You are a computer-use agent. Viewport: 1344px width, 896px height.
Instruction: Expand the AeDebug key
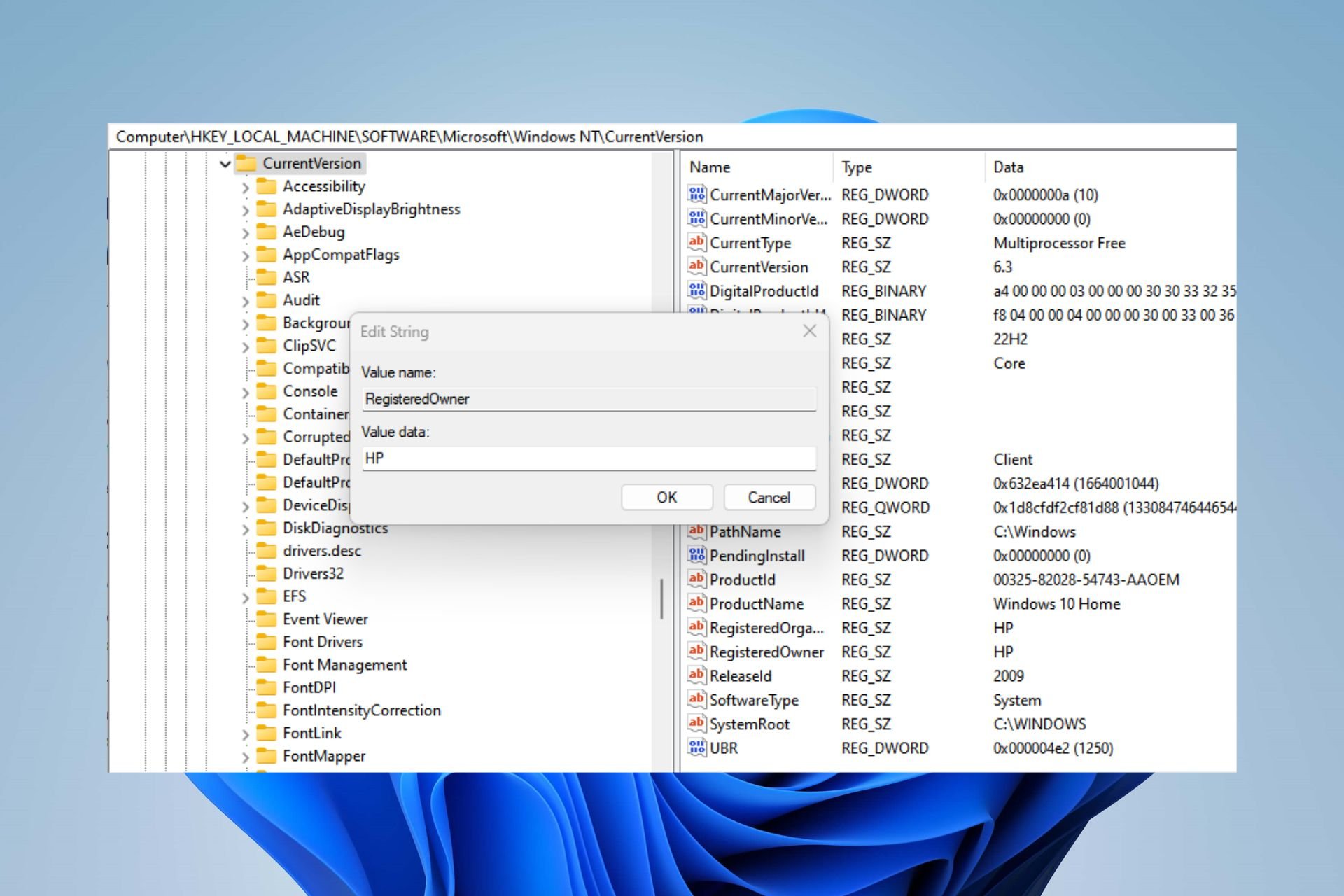point(245,232)
